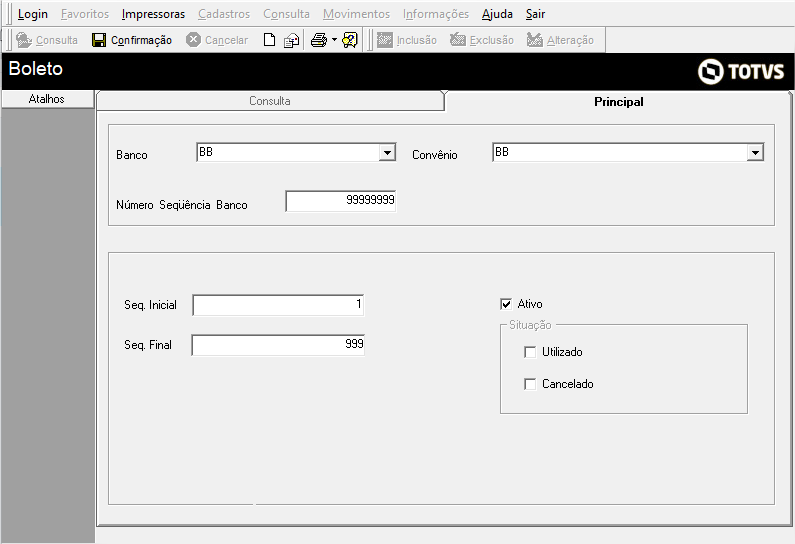The height and width of the screenshot is (544, 795).
Task: Click the Cancelar toolbar label
Action: tap(227, 40)
